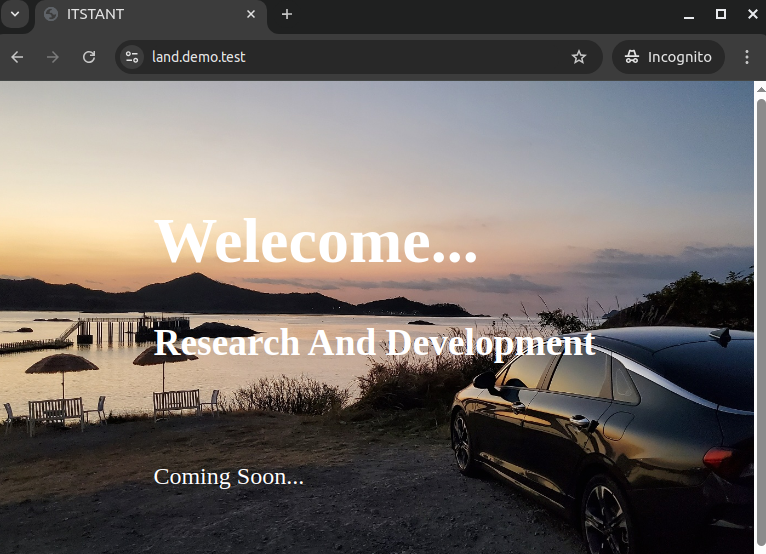Click the Coming Soon... text
This screenshot has height=554, width=766.
point(228,477)
